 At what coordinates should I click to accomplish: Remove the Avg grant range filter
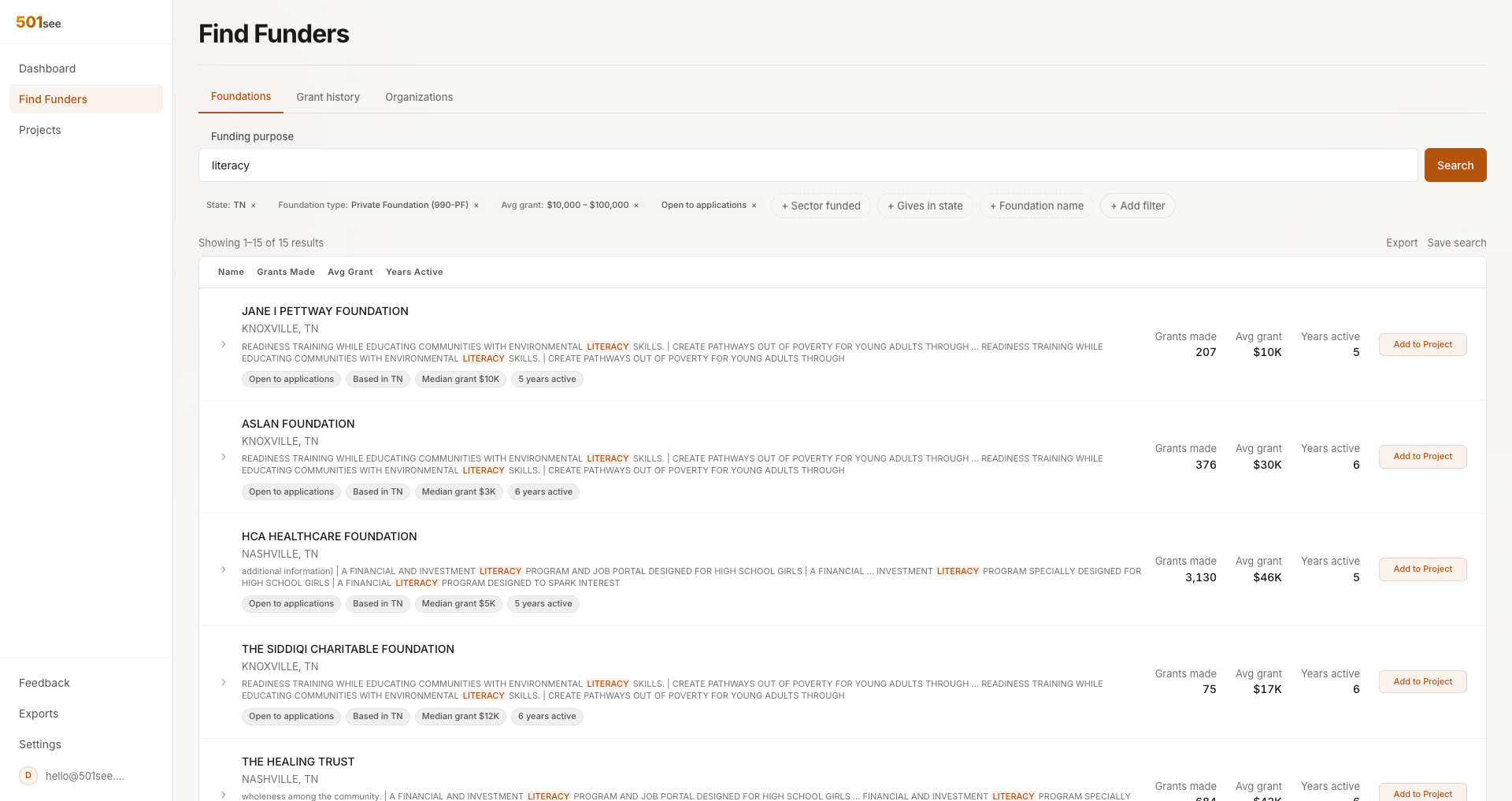(636, 206)
